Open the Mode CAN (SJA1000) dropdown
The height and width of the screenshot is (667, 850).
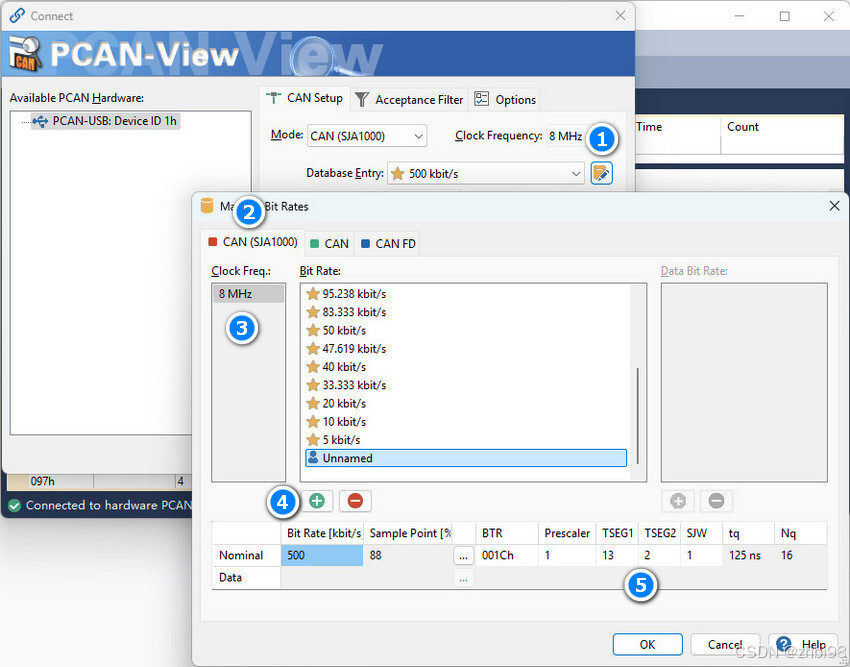(367, 136)
